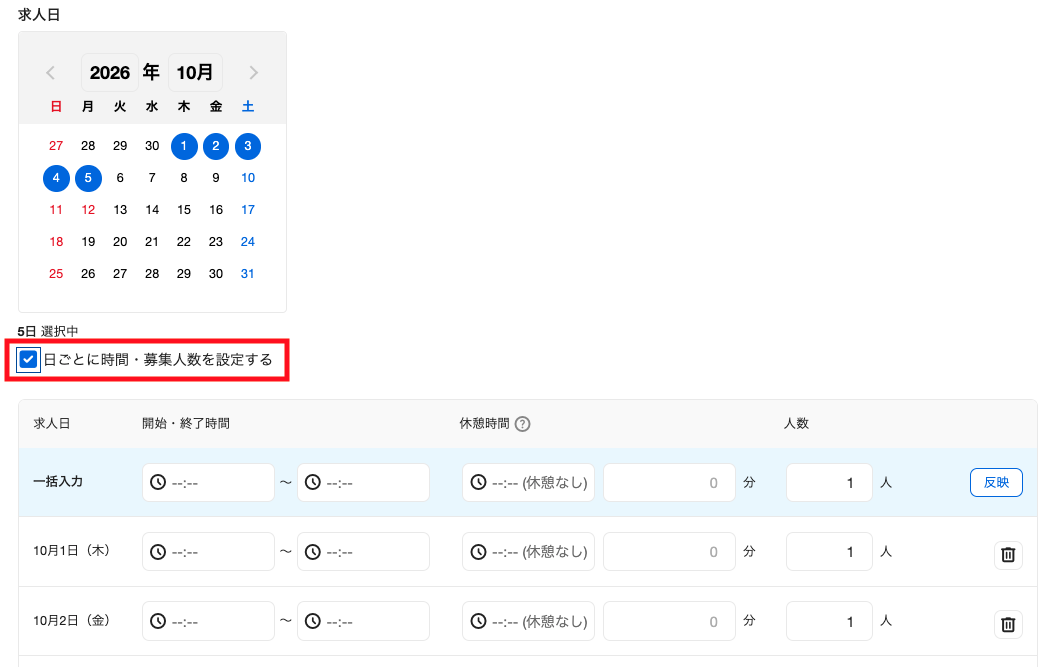Set end time in 一括入力 row
Viewport: 1055px width, 667px height.
coord(363,483)
